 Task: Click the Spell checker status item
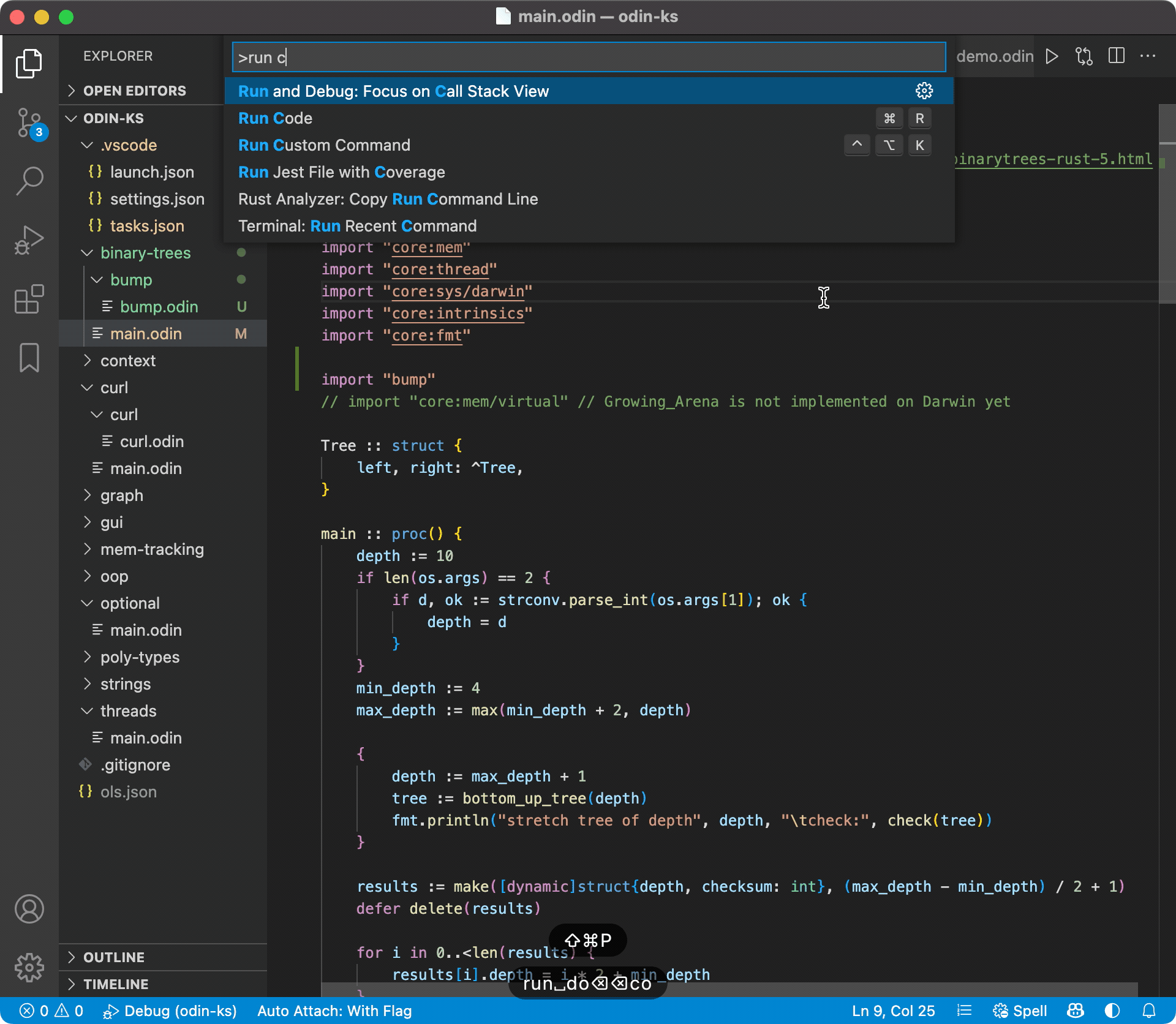tap(1020, 1011)
